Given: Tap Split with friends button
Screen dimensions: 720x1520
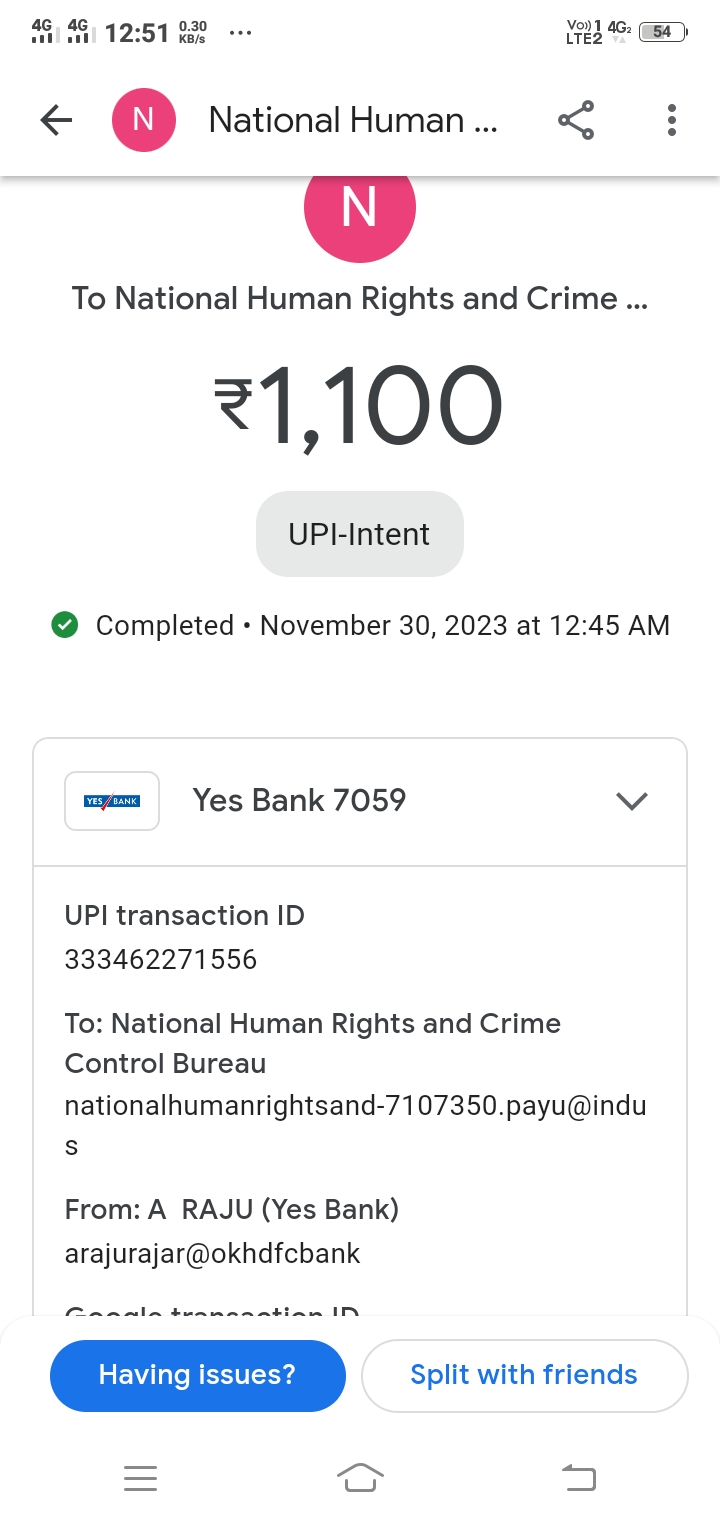Looking at the screenshot, I should (x=524, y=1375).
